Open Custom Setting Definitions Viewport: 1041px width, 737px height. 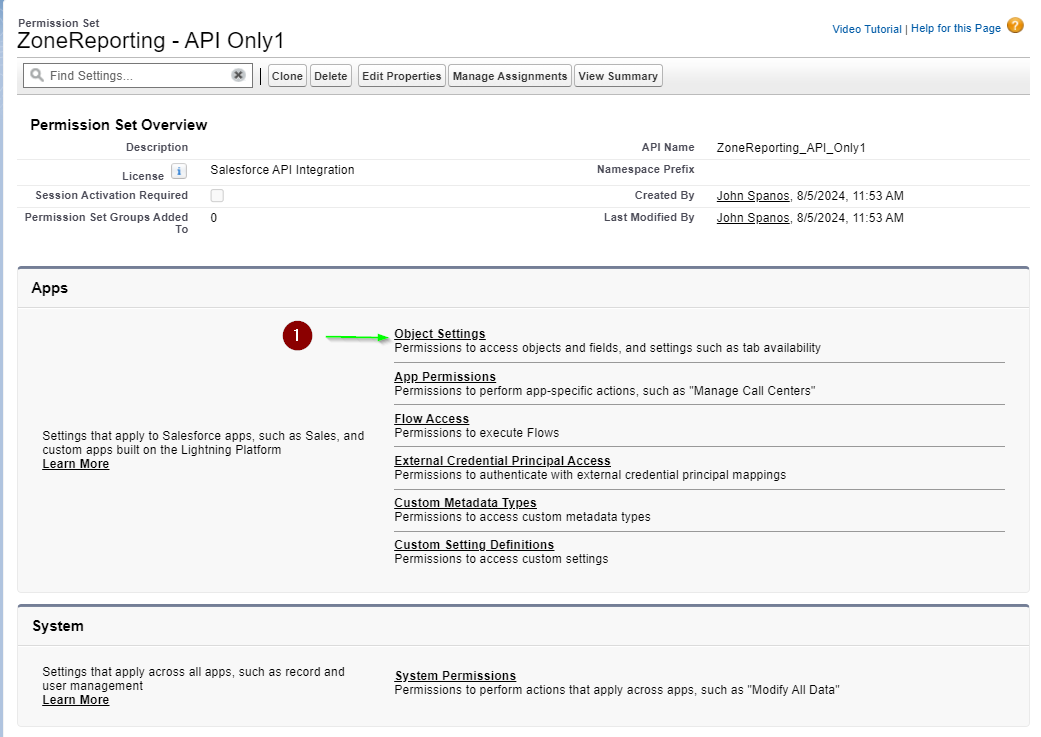pyautogui.click(x=474, y=544)
